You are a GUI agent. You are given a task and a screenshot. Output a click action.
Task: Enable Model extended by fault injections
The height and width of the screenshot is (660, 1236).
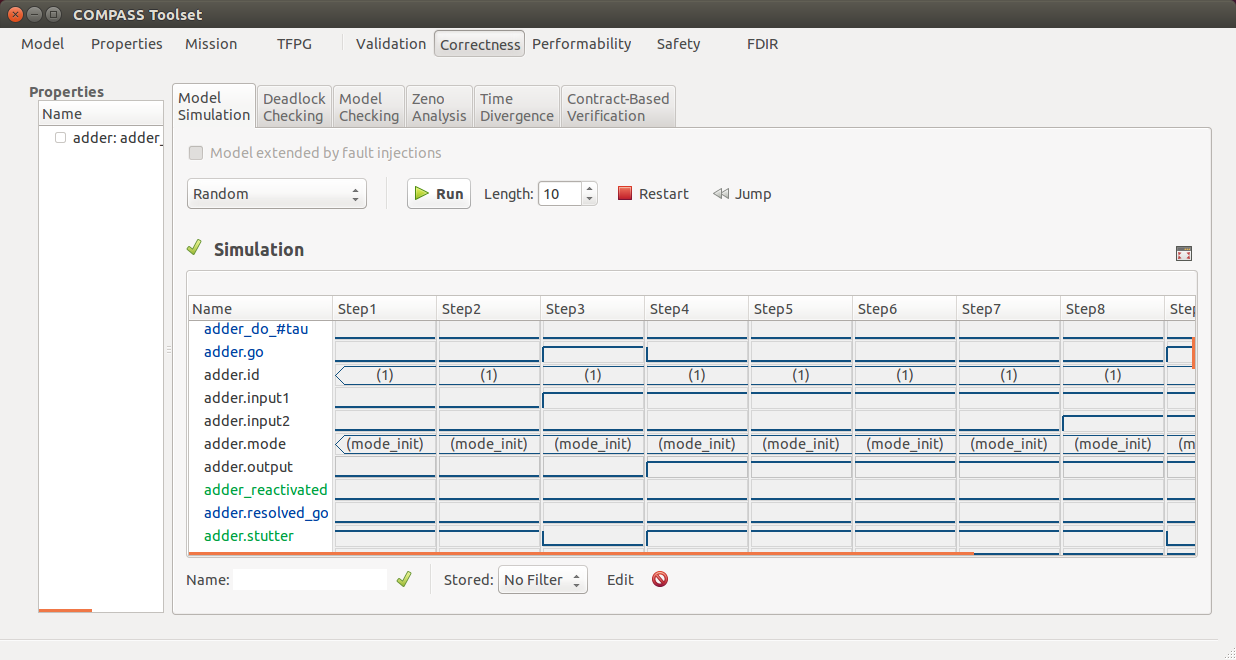[196, 153]
